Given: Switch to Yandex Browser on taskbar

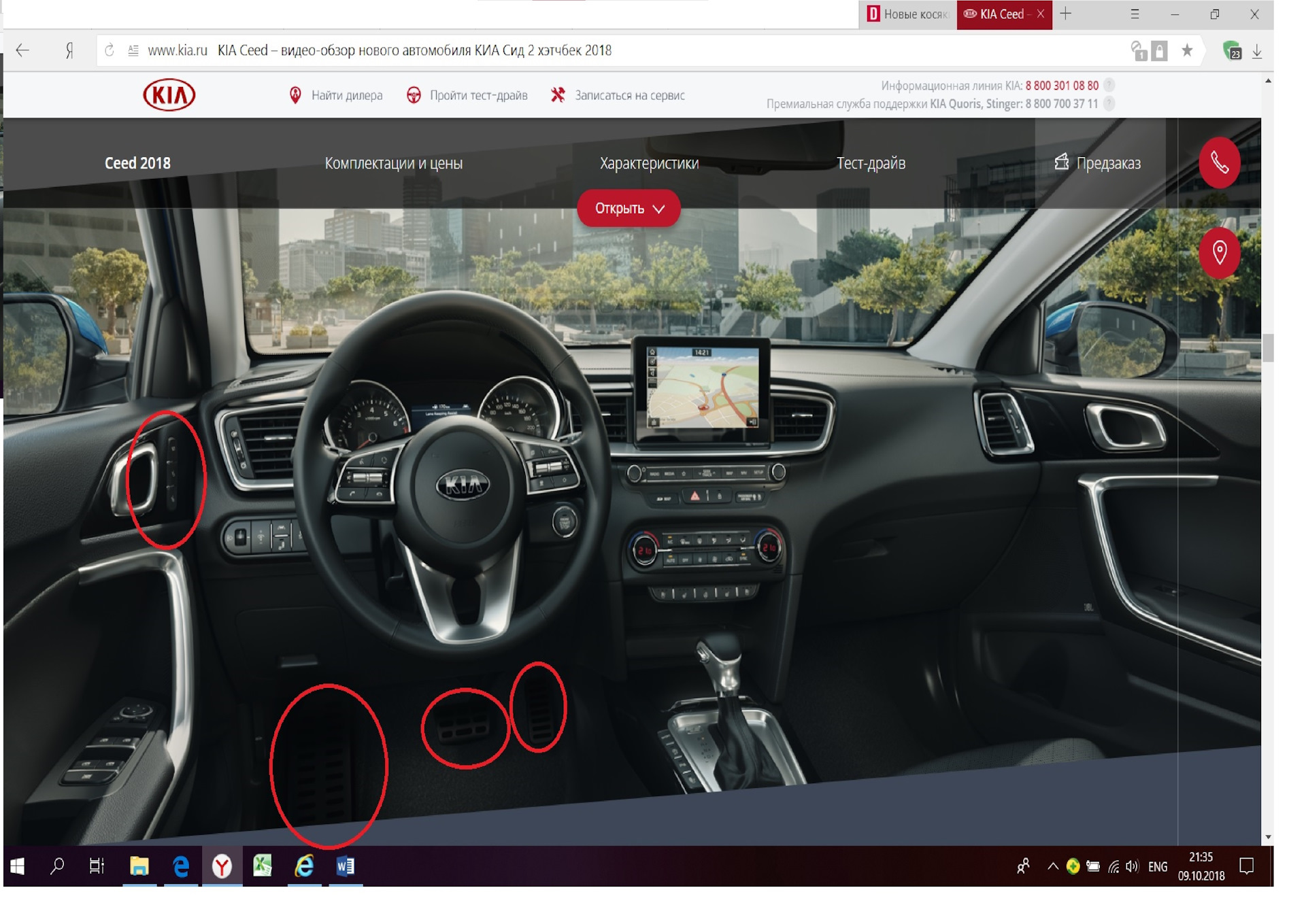Looking at the screenshot, I should [x=222, y=866].
